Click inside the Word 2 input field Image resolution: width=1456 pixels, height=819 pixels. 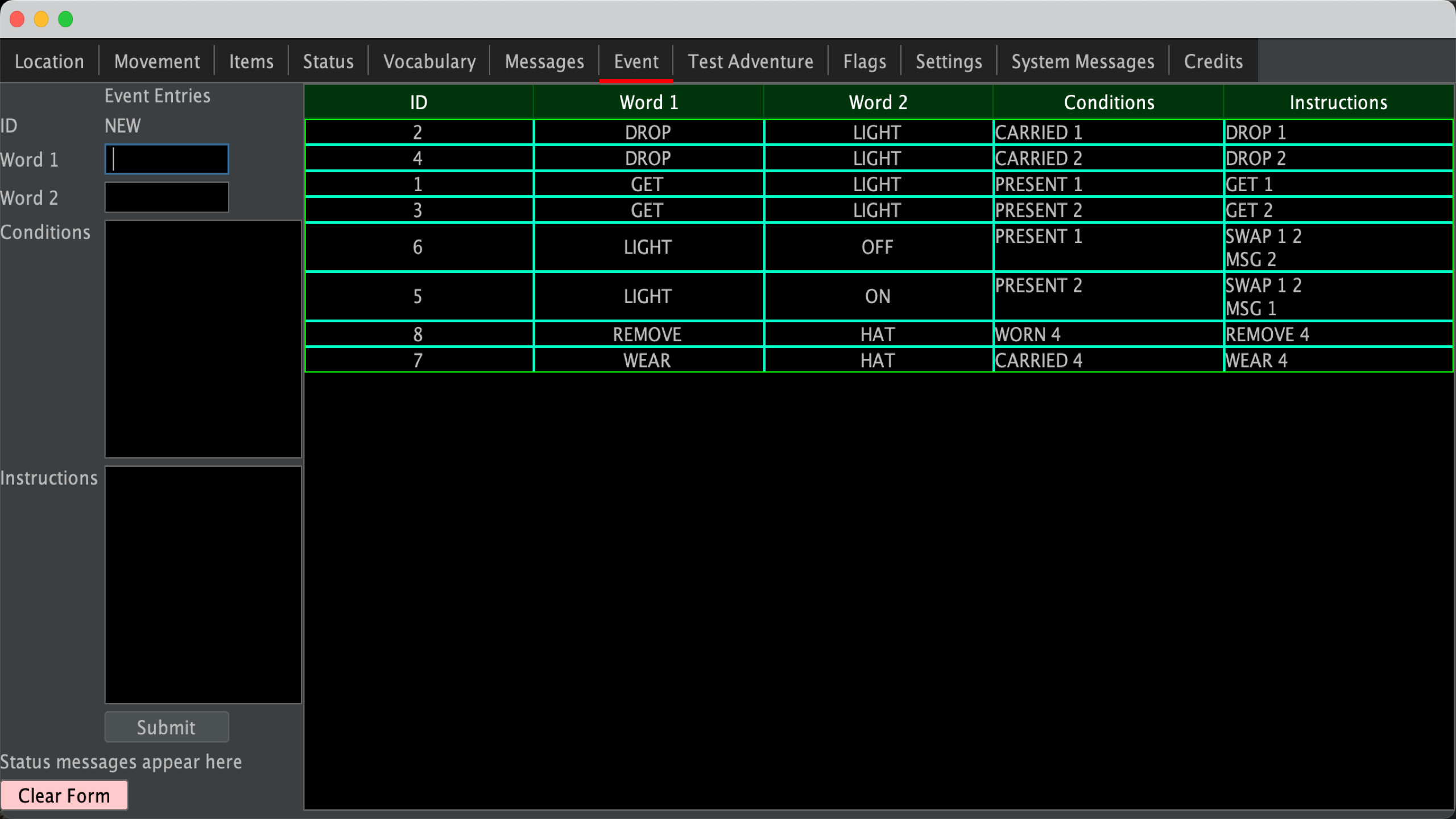(x=166, y=197)
